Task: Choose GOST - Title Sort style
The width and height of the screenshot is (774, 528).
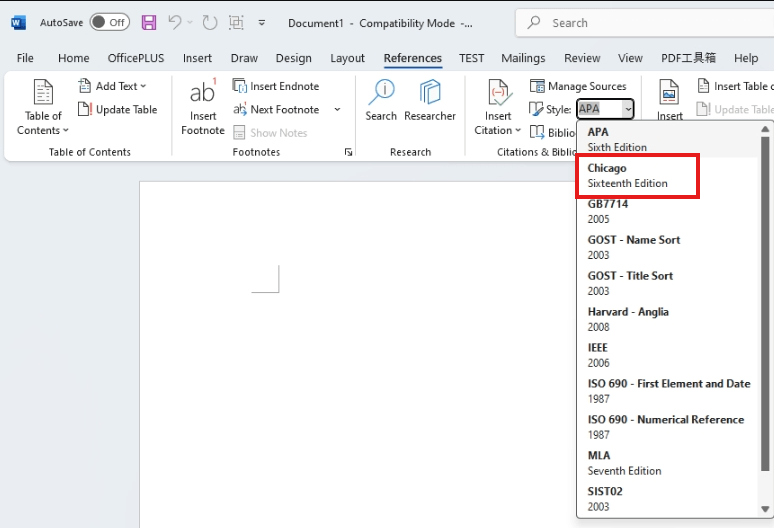Action: (667, 283)
